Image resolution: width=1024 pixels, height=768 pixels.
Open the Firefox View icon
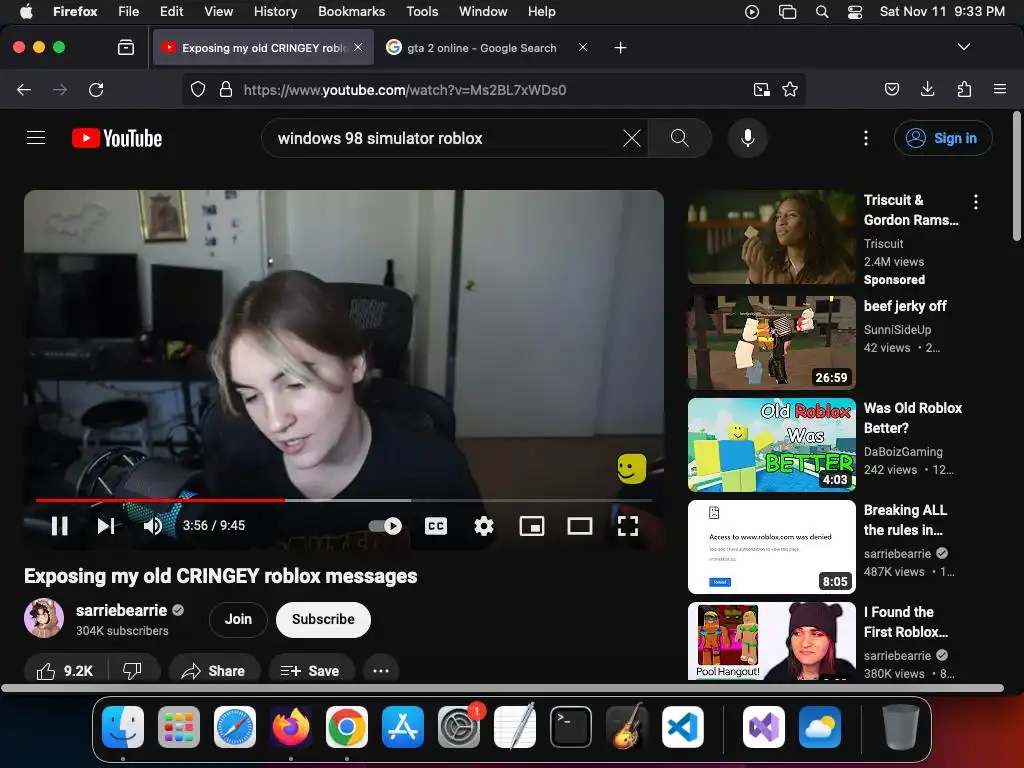click(x=126, y=47)
